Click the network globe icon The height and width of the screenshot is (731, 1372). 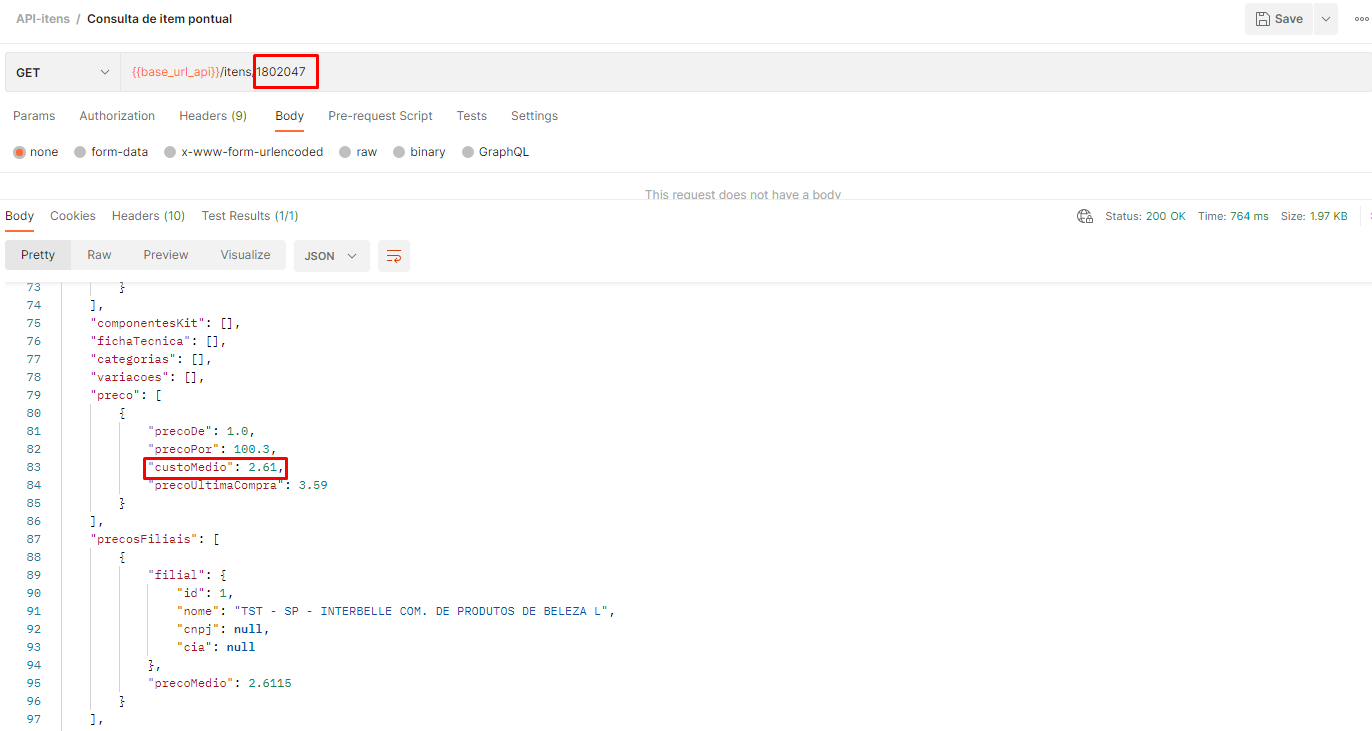click(x=1085, y=216)
